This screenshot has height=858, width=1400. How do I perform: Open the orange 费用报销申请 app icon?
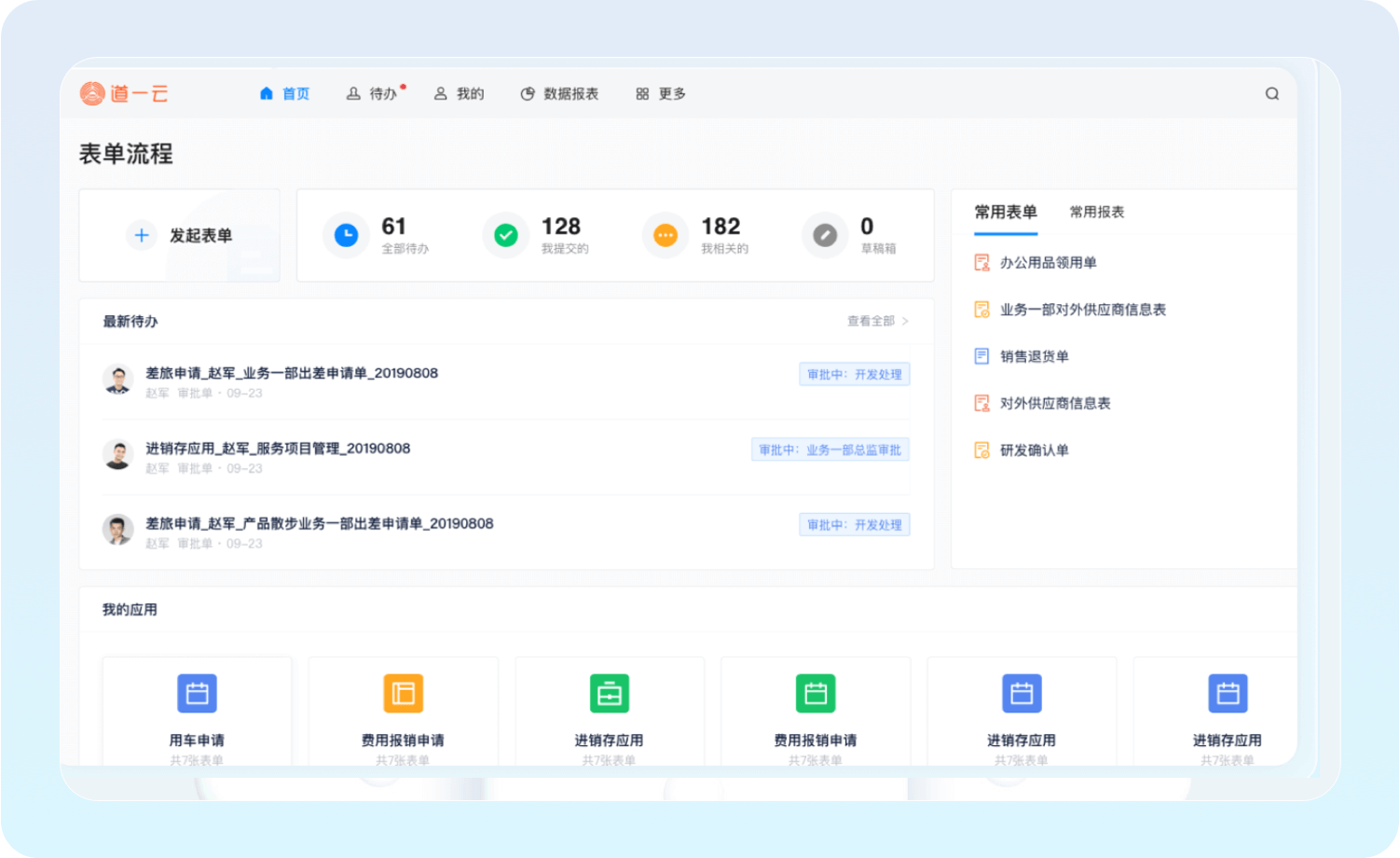coord(403,694)
